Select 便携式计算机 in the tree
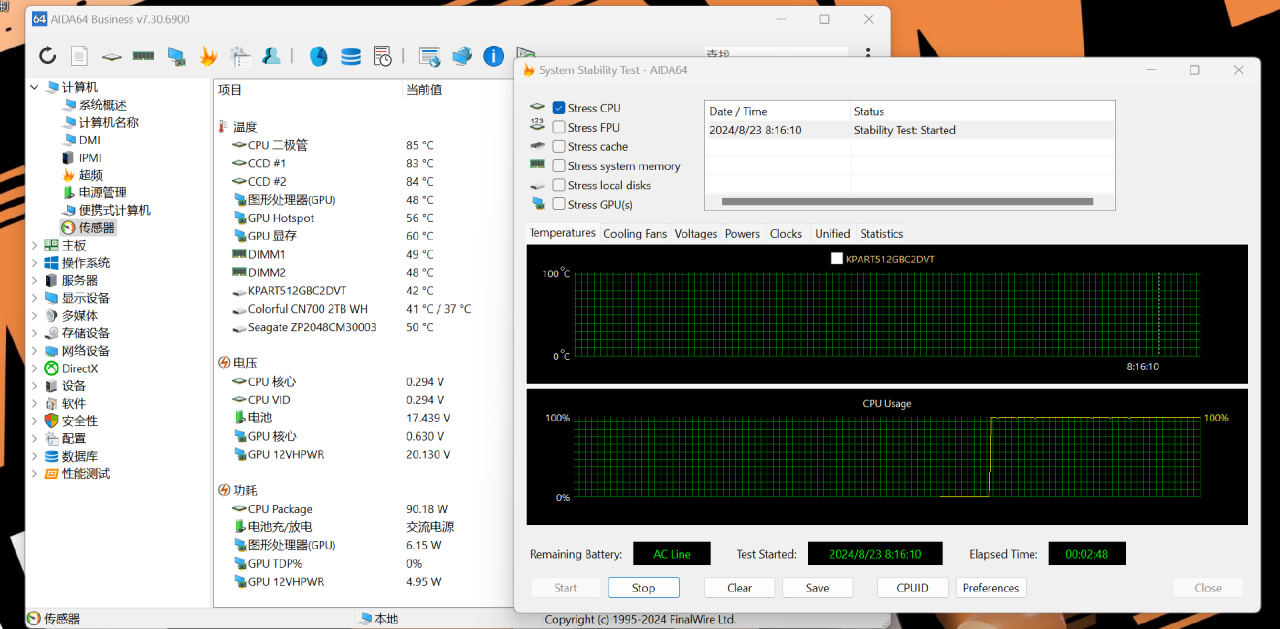This screenshot has width=1280, height=629. click(x=115, y=210)
